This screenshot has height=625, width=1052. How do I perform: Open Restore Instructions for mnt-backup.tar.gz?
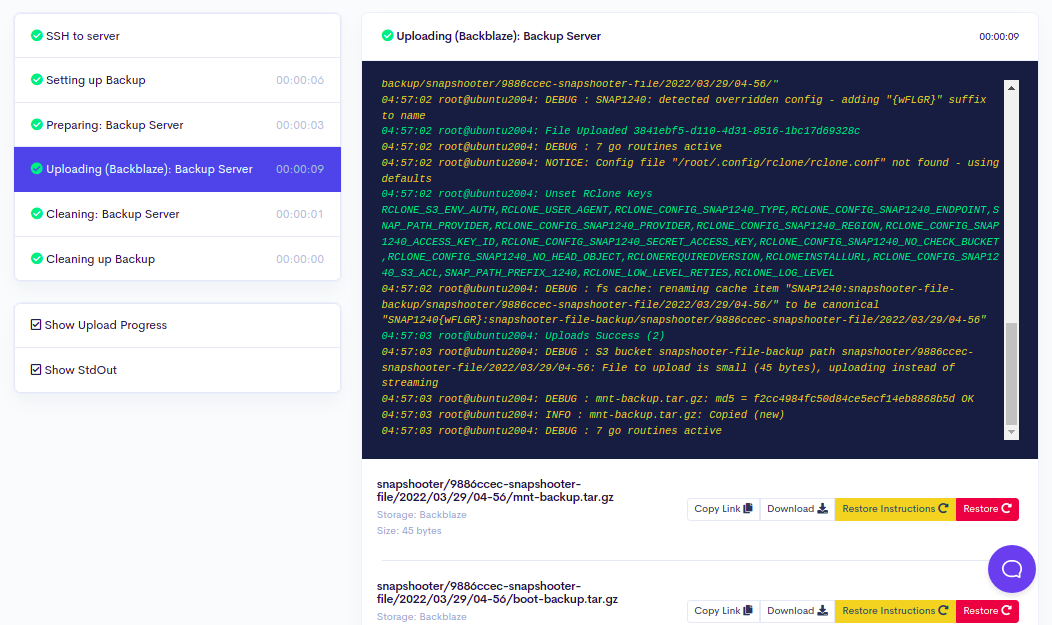point(895,509)
